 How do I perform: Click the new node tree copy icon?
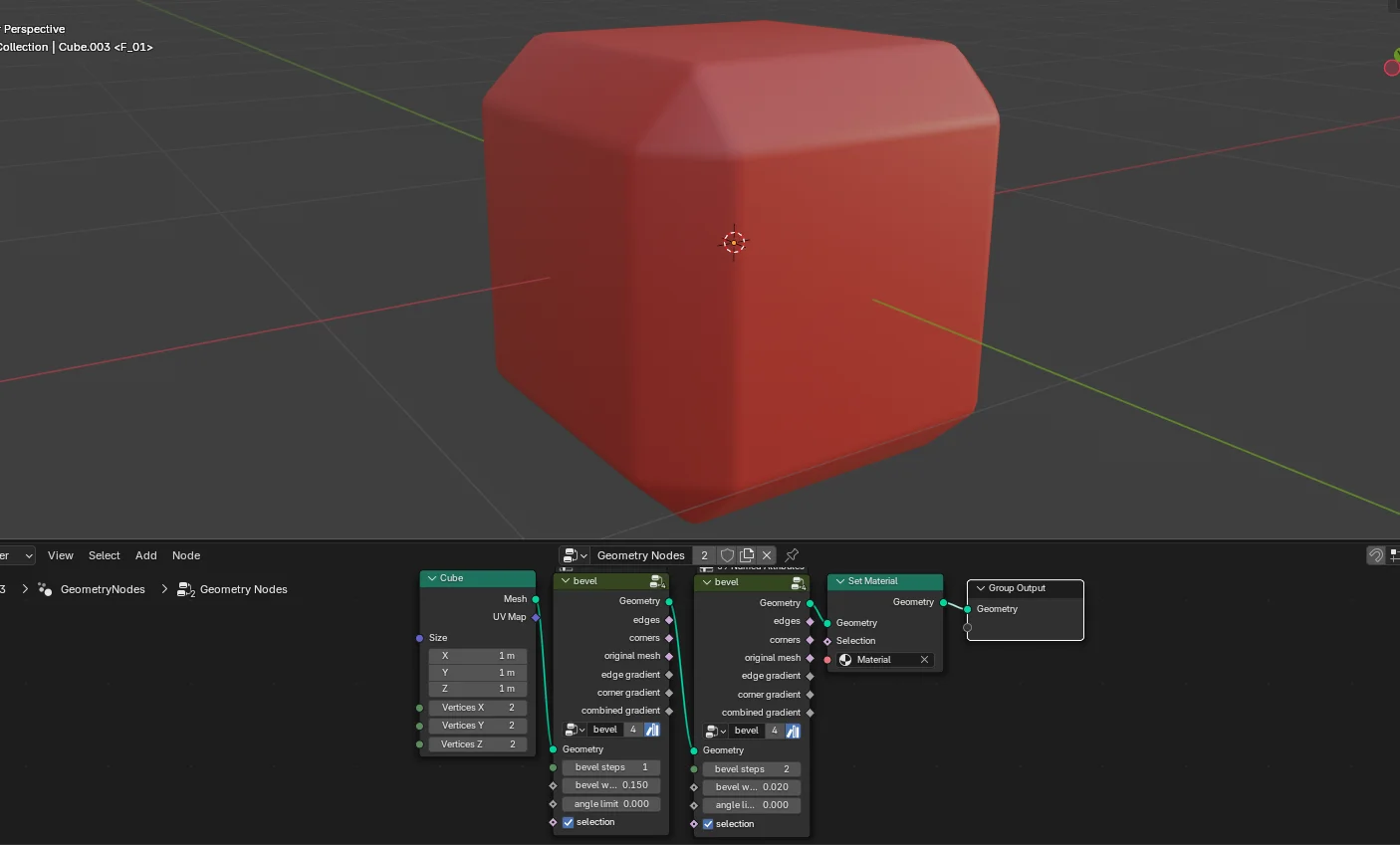[749, 555]
